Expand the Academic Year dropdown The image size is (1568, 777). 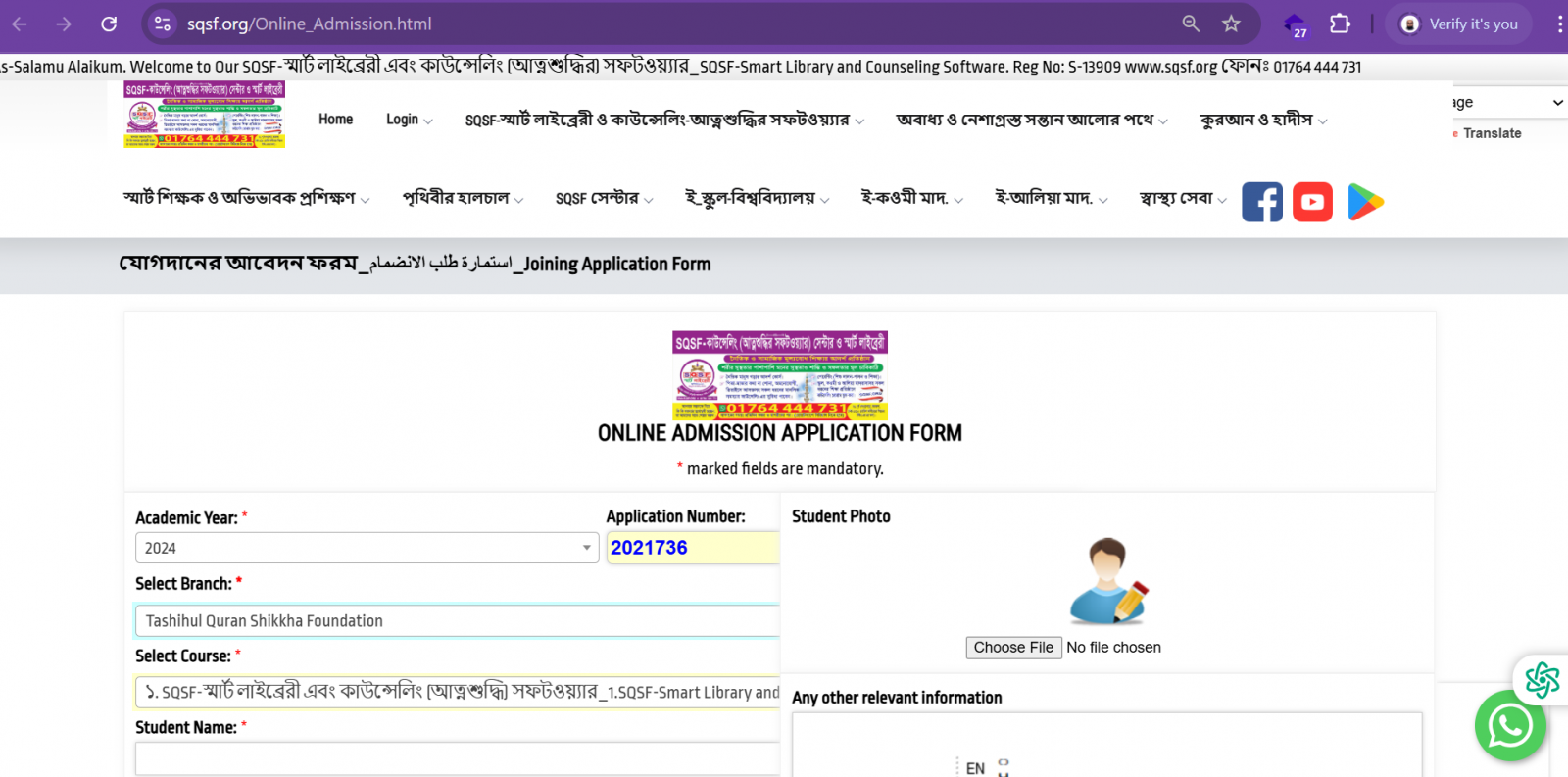point(367,548)
